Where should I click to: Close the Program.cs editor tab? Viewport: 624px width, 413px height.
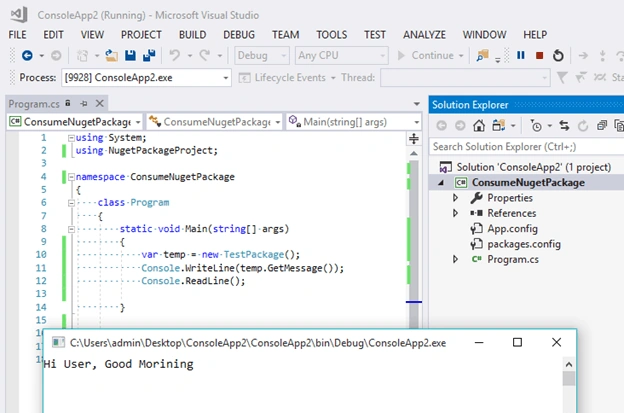[99, 103]
